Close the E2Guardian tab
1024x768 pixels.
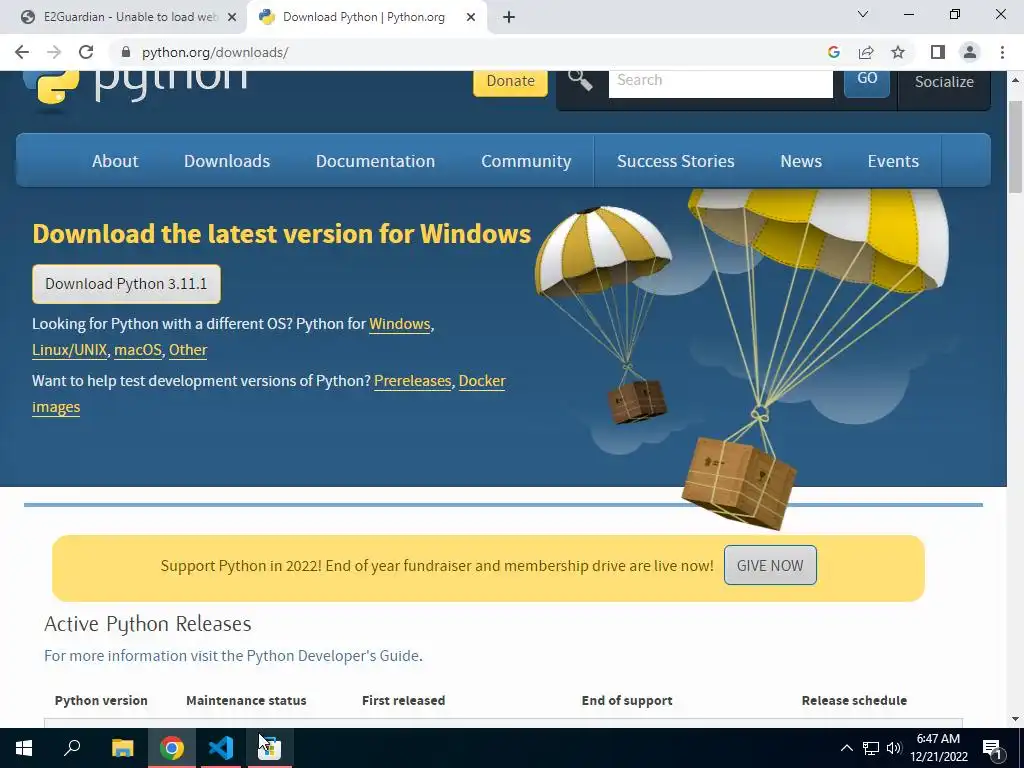tap(232, 18)
